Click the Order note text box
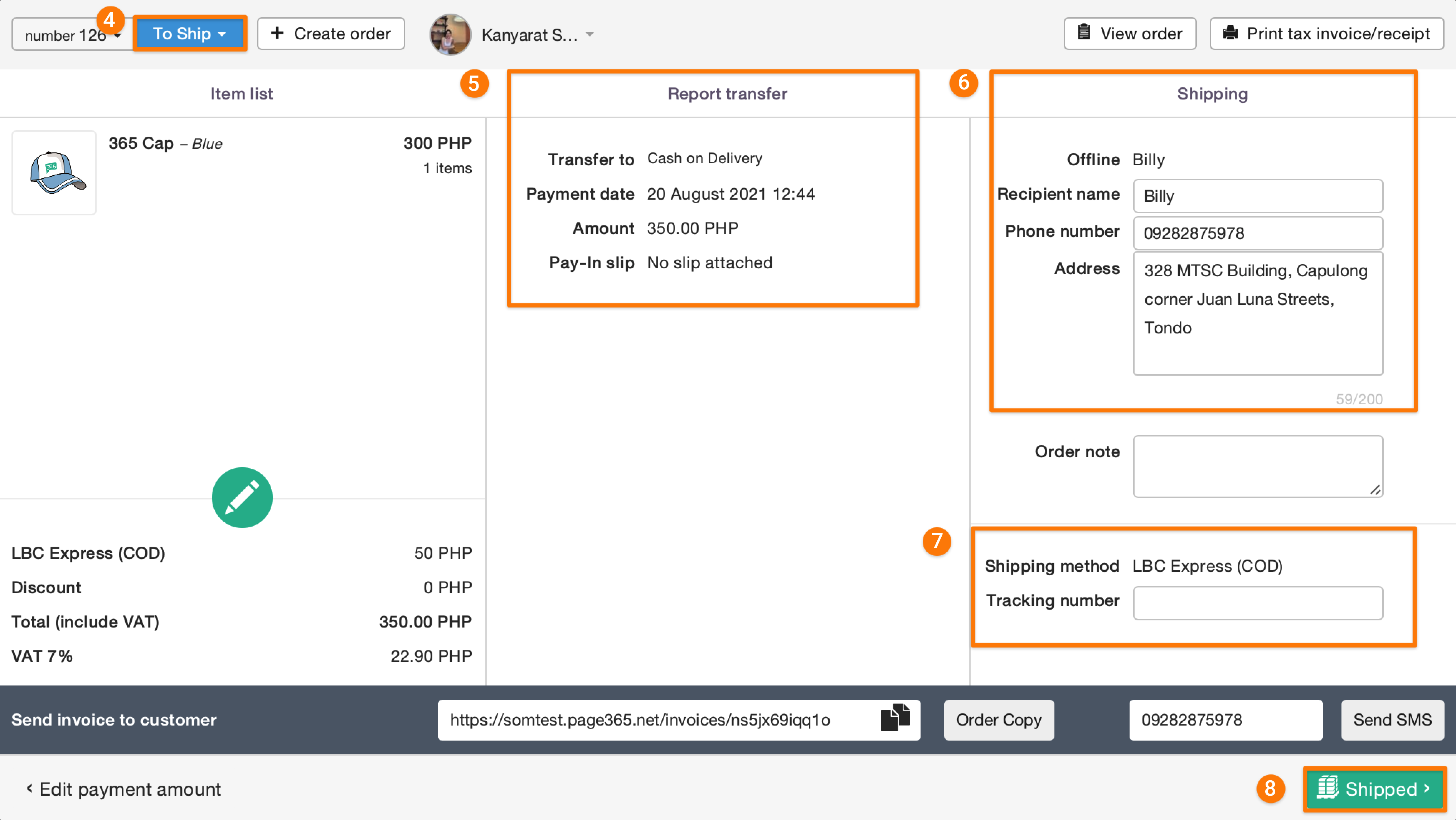Screen dimensions: 1456x820 coord(1257,466)
